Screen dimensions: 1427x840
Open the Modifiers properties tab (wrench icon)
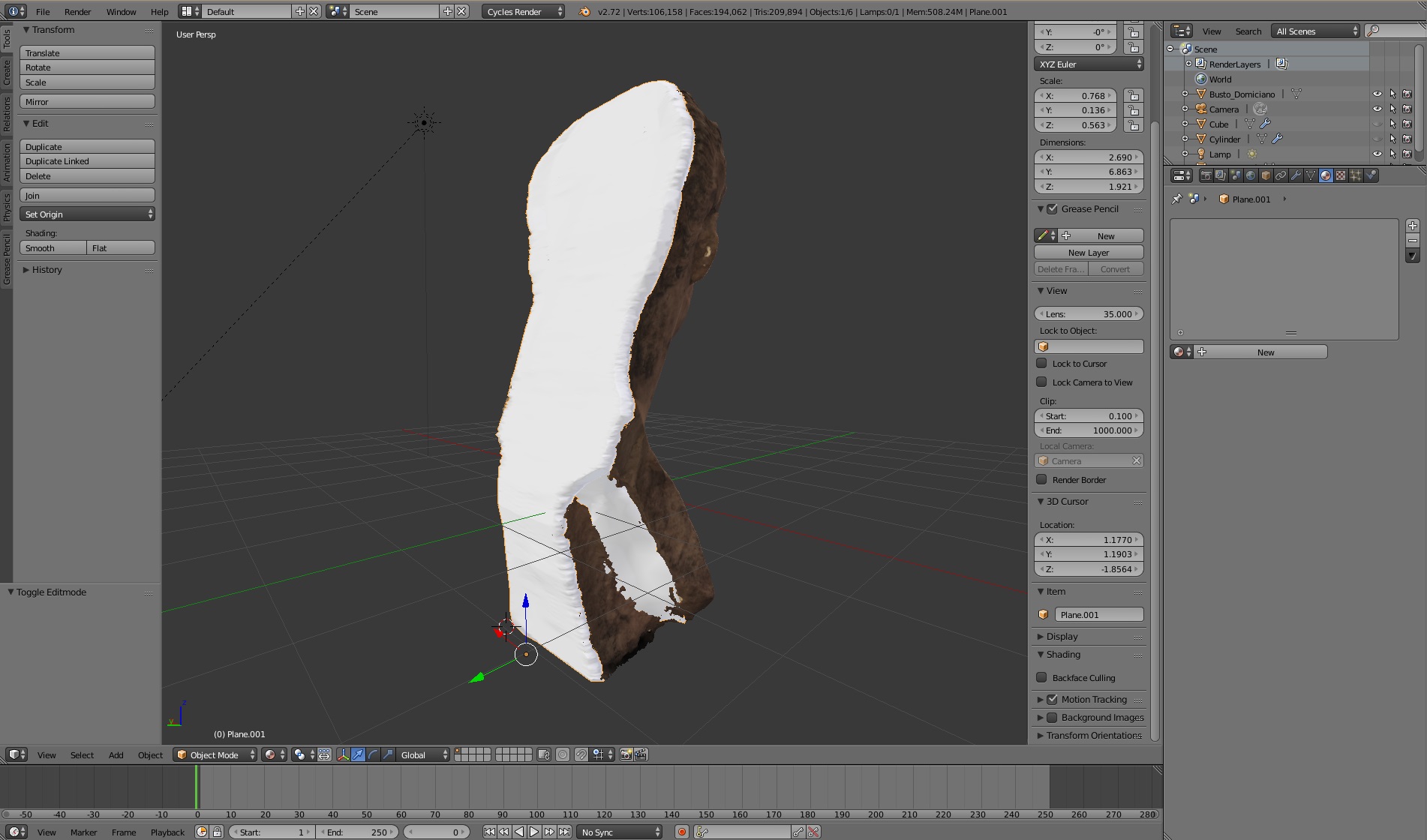coord(1296,175)
